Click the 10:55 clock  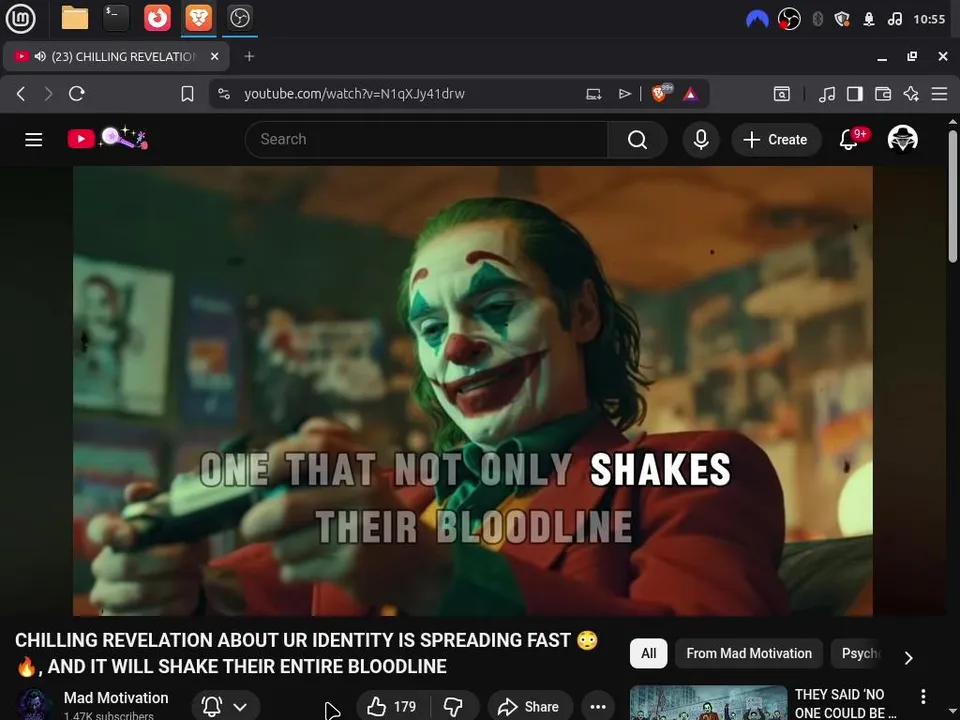pyautogui.click(x=929, y=19)
